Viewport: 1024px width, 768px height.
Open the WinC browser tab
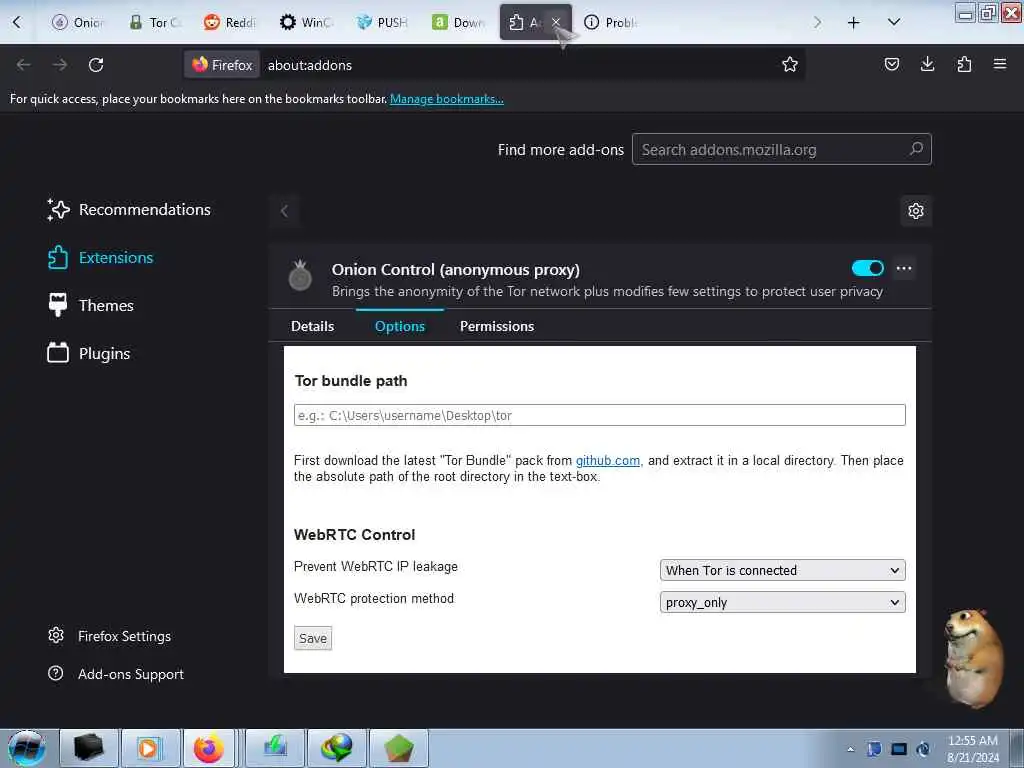point(306,22)
